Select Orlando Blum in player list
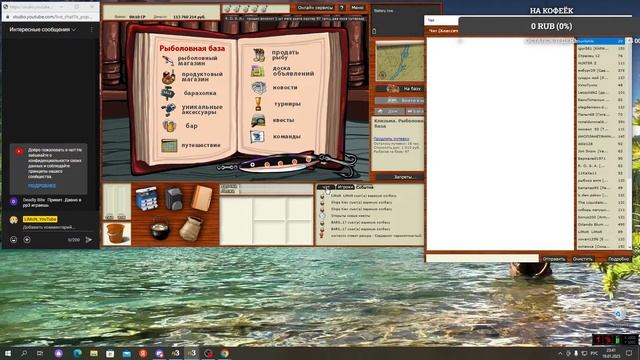 601,224
